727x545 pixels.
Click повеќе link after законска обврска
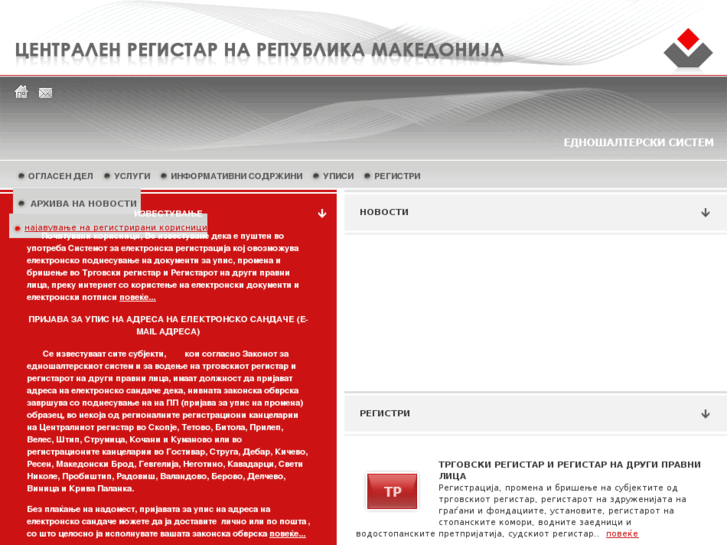click(287, 534)
